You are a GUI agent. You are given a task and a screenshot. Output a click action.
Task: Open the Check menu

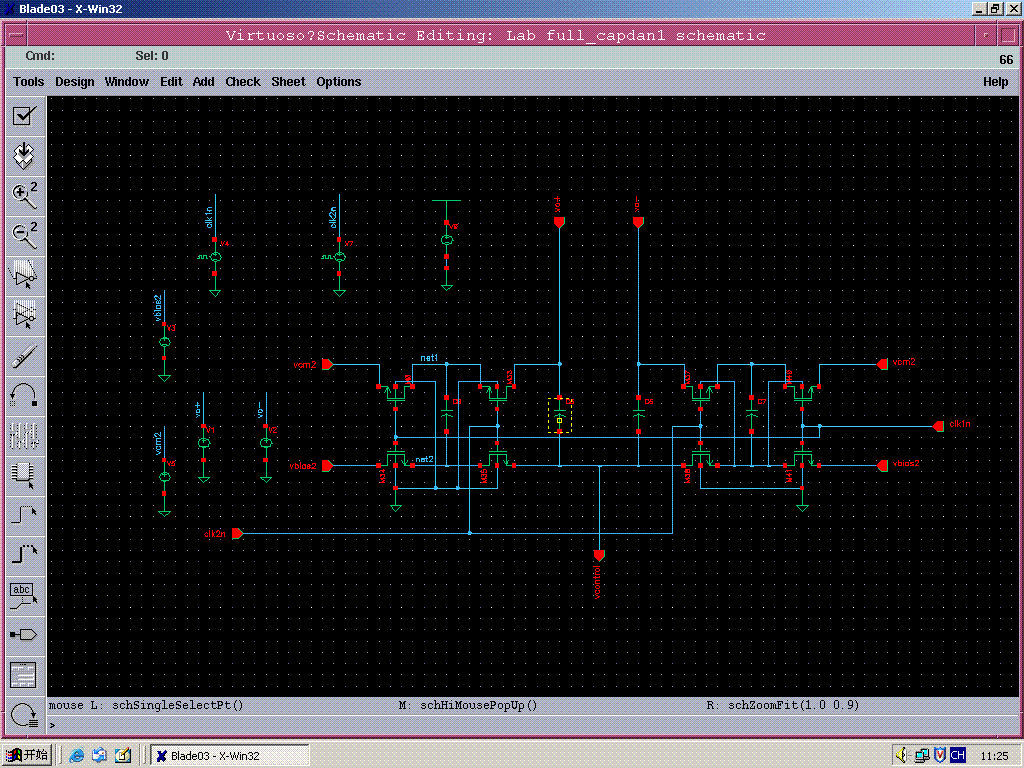[242, 82]
